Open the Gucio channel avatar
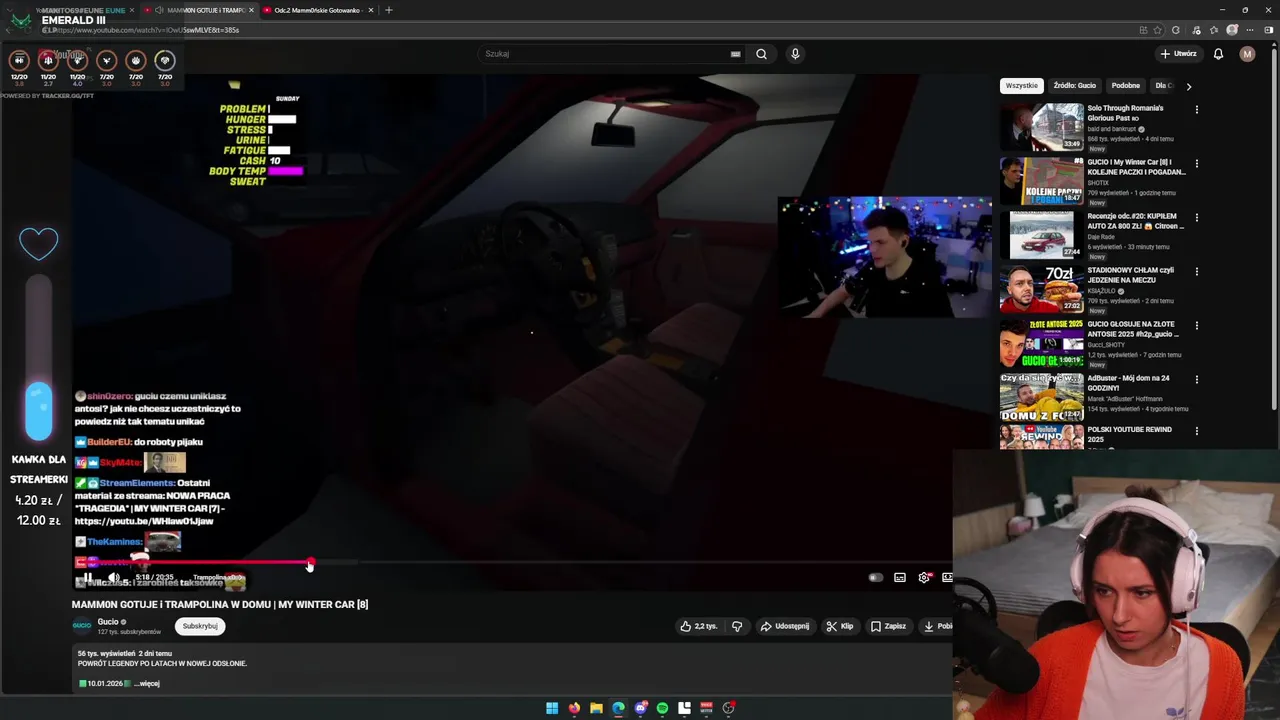 82,626
